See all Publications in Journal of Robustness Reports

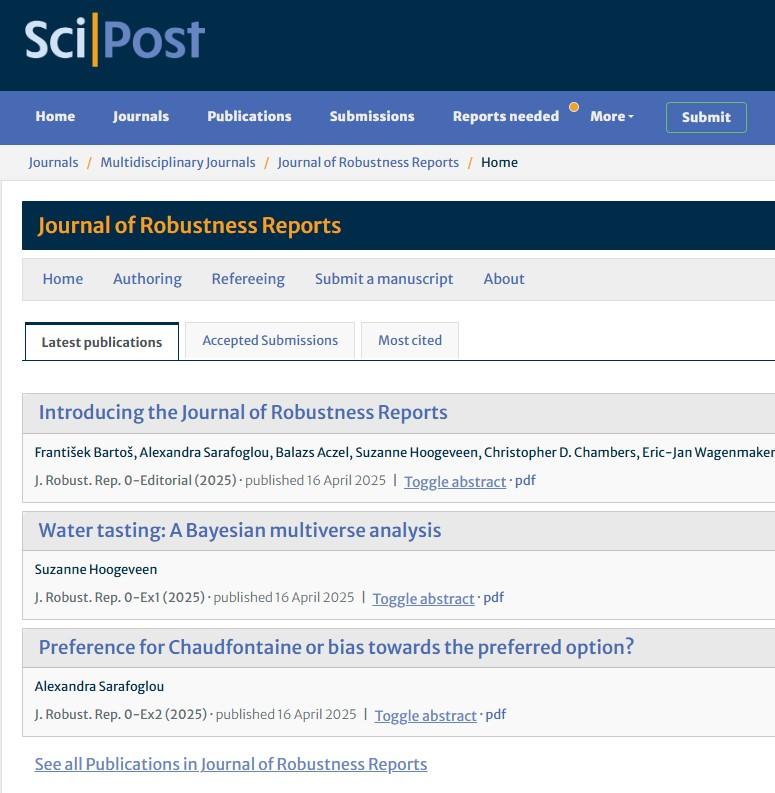[x=231, y=764]
